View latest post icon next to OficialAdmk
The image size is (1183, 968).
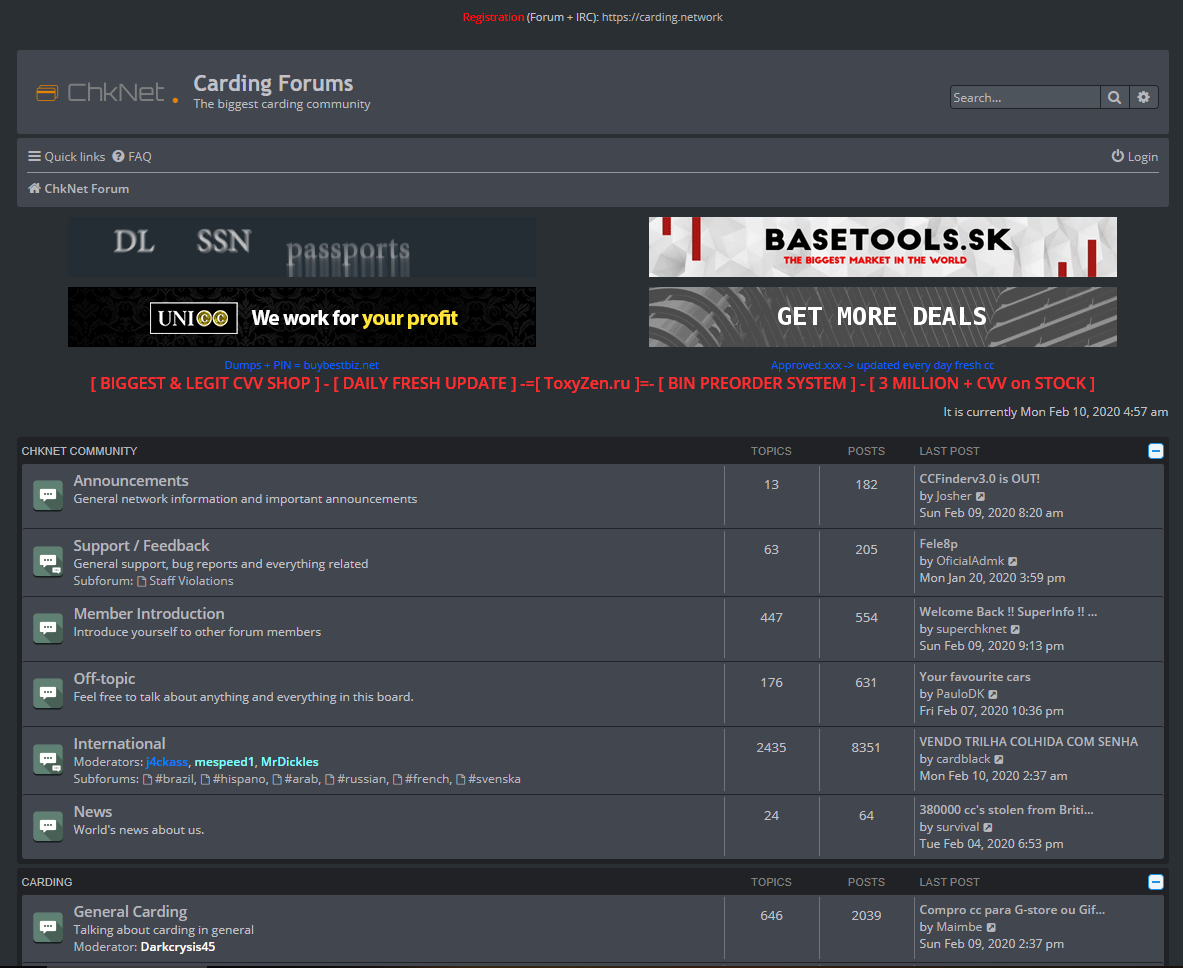(1012, 561)
